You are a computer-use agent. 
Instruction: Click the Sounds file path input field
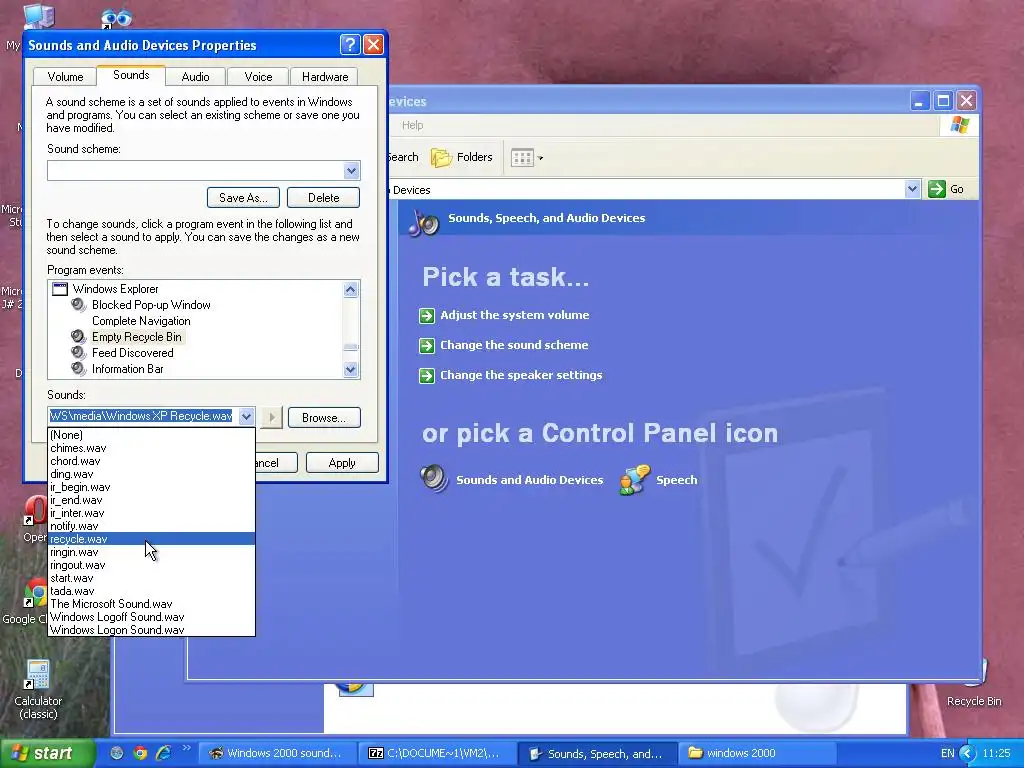click(x=142, y=416)
